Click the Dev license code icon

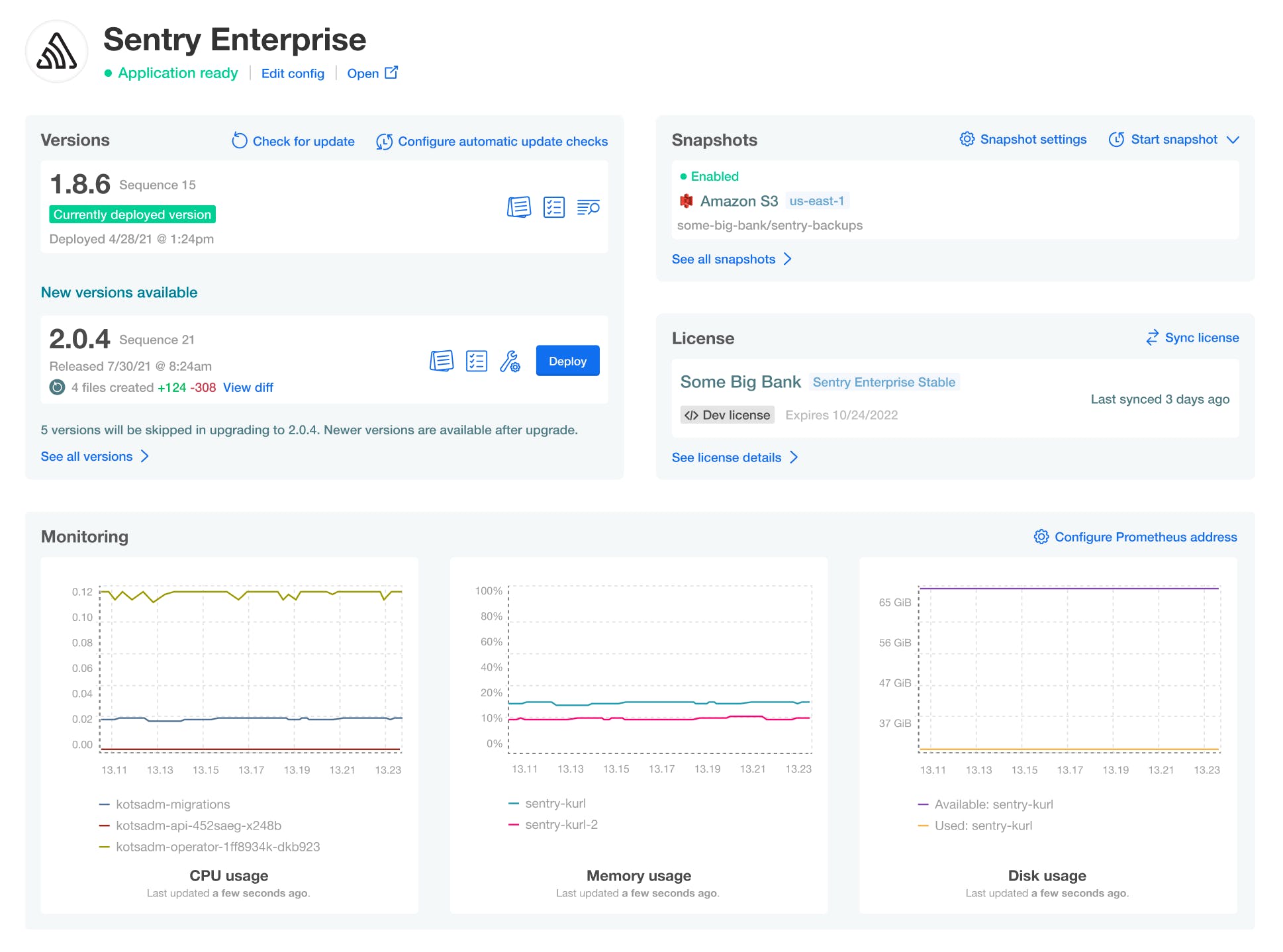pos(691,415)
